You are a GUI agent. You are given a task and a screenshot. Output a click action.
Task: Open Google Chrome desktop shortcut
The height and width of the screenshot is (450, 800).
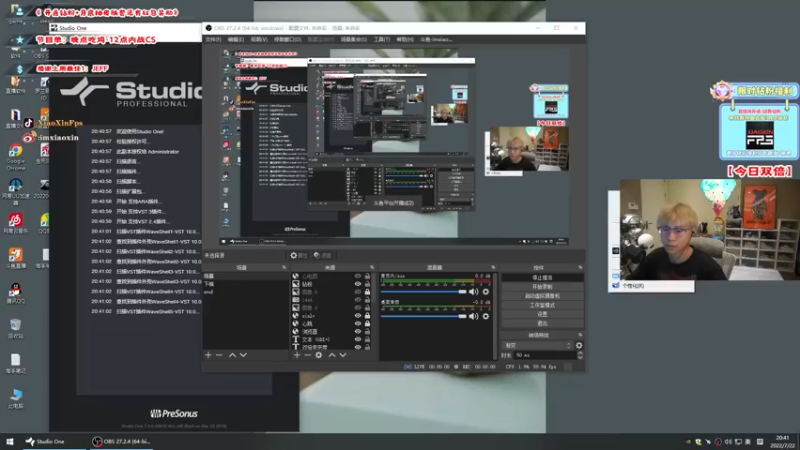point(15,157)
